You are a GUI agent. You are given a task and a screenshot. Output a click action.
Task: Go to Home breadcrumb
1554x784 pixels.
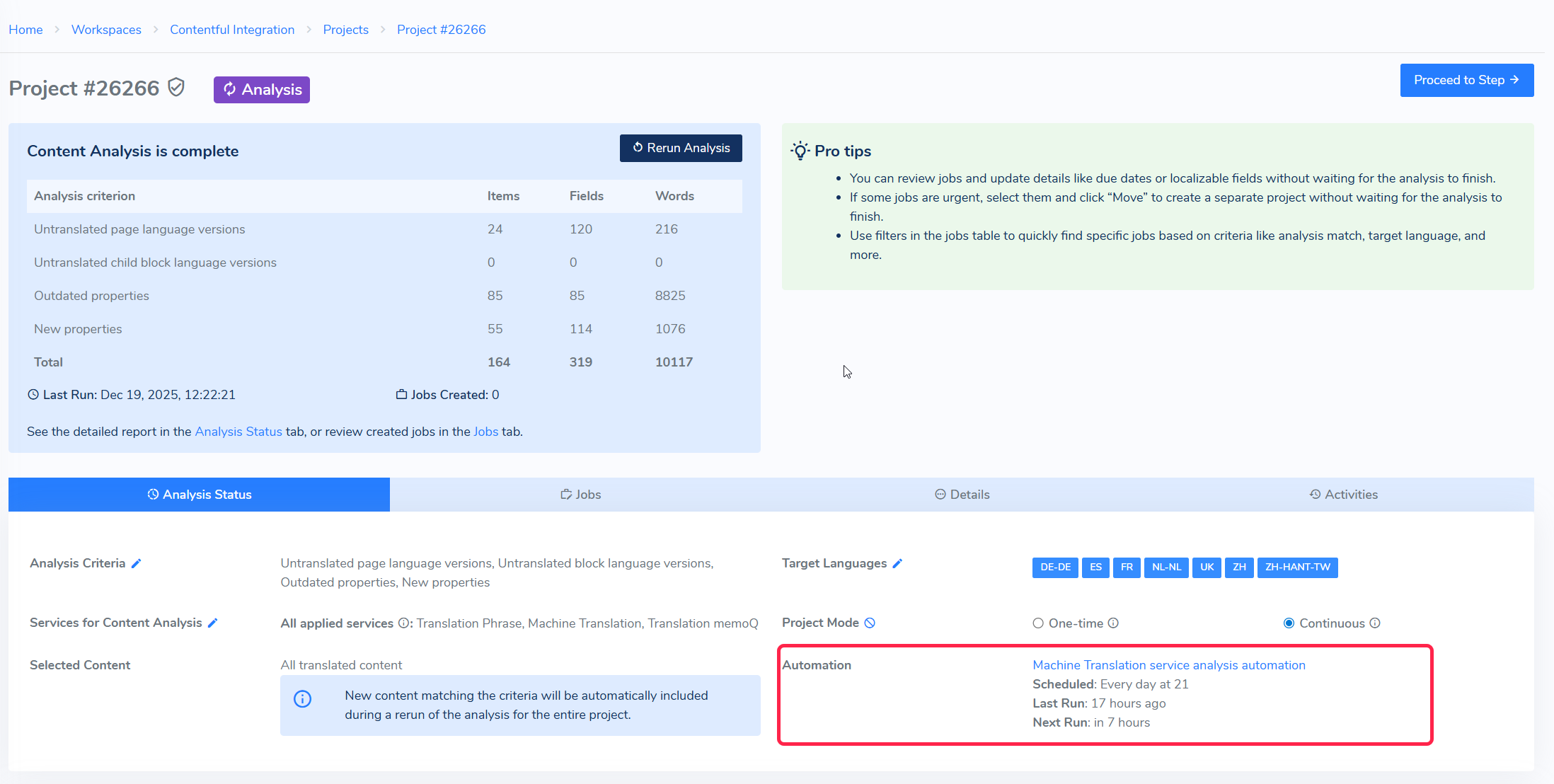pos(25,30)
